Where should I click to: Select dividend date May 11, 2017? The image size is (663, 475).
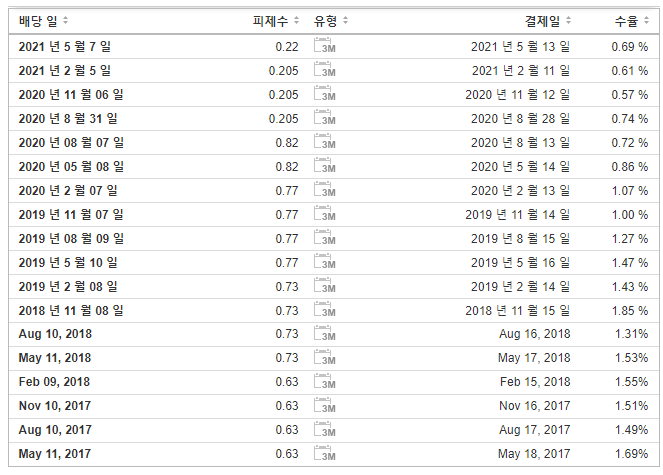55,455
